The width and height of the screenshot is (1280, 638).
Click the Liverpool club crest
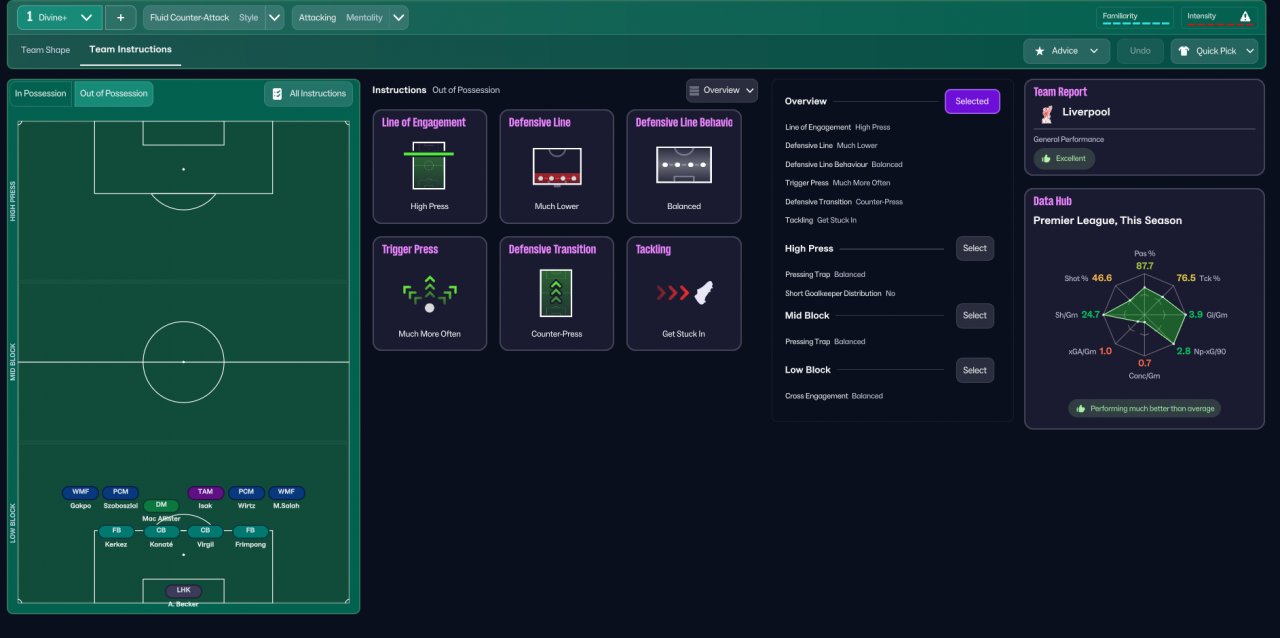point(1046,112)
